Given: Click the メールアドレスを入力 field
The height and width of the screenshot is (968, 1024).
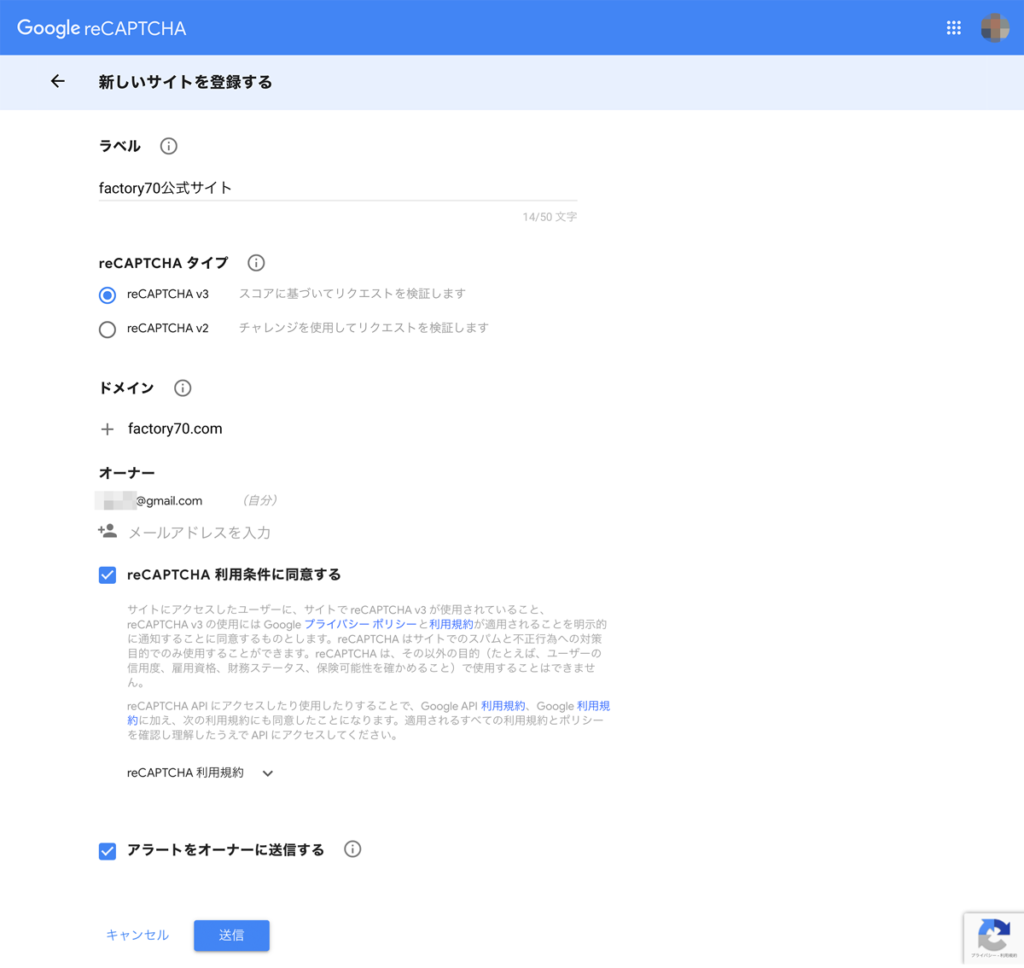Looking at the screenshot, I should pyautogui.click(x=199, y=533).
